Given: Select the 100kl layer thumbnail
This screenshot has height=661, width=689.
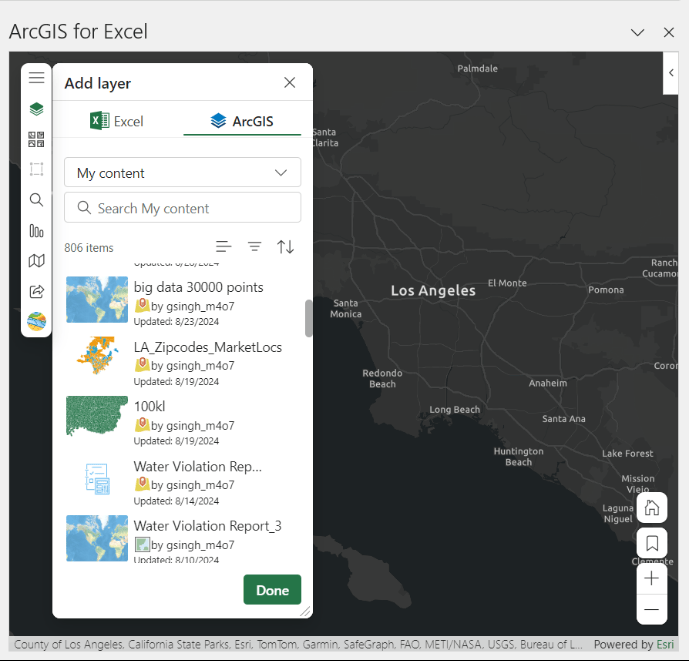Looking at the screenshot, I should [97, 416].
